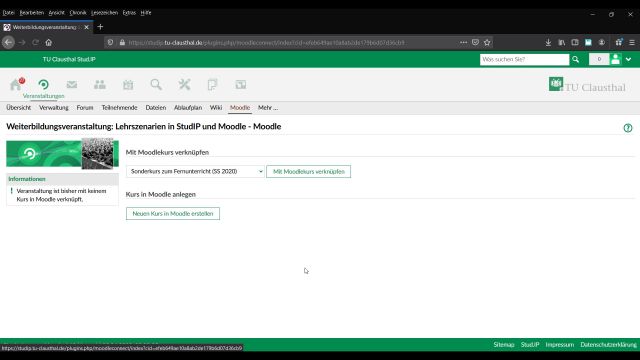Switch to Dateien tab
This screenshot has height=360, width=640.
(156, 108)
